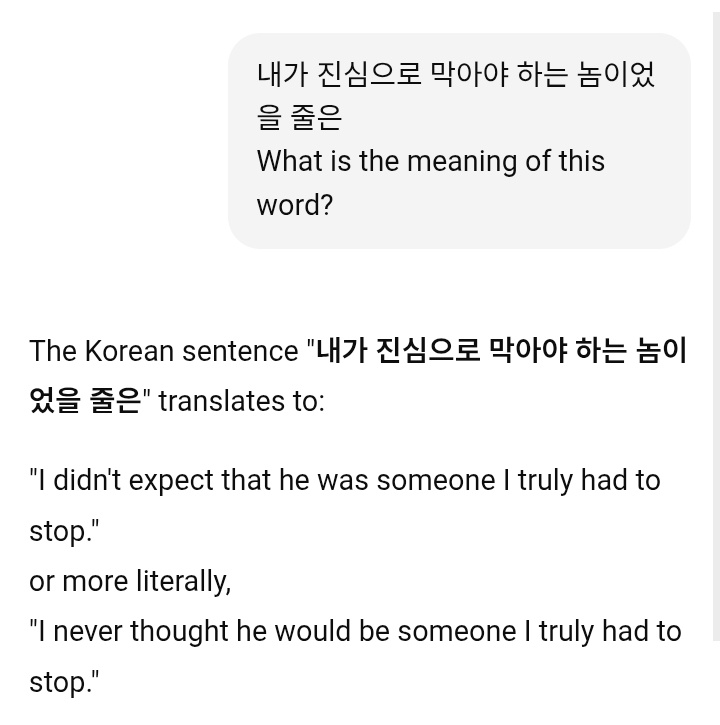
Task: Click the phrase 'translates to:'
Action: pos(241,401)
